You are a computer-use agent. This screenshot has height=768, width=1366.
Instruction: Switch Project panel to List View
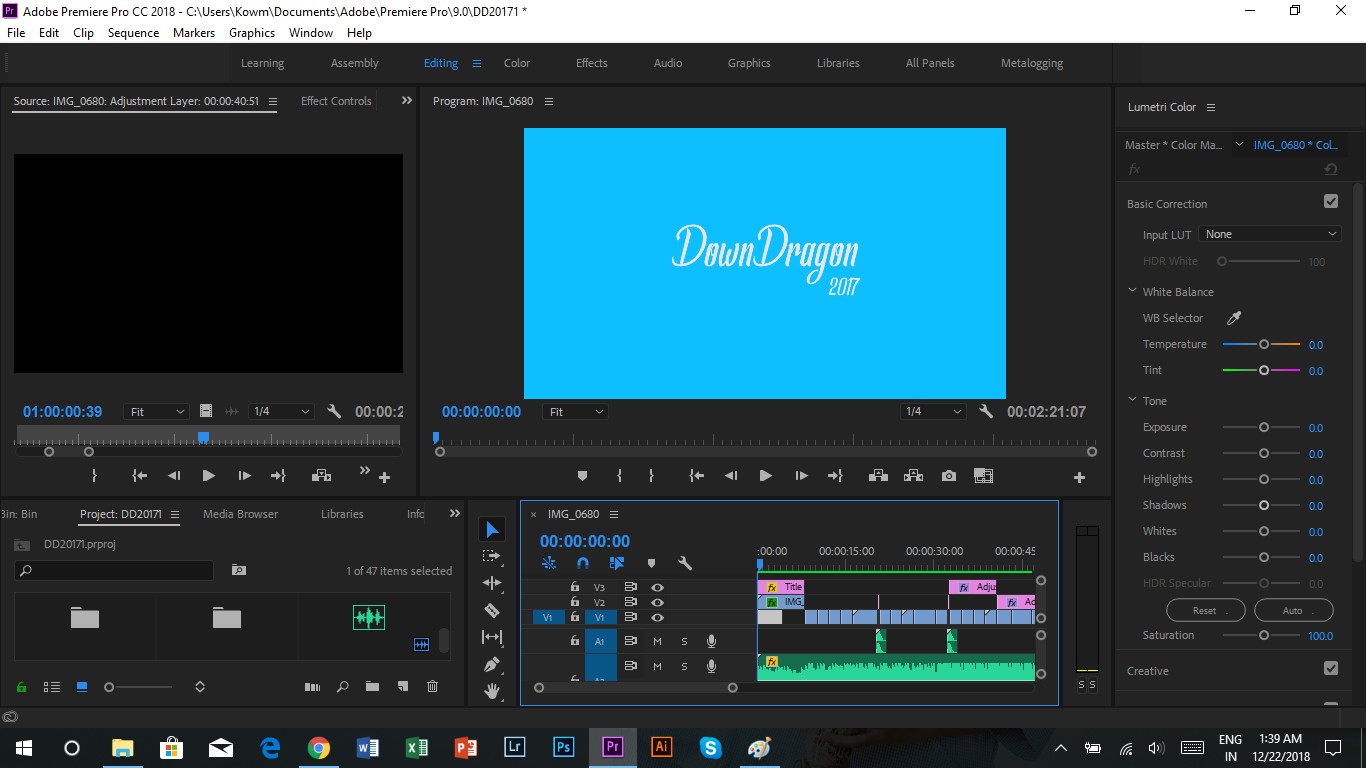(51, 687)
